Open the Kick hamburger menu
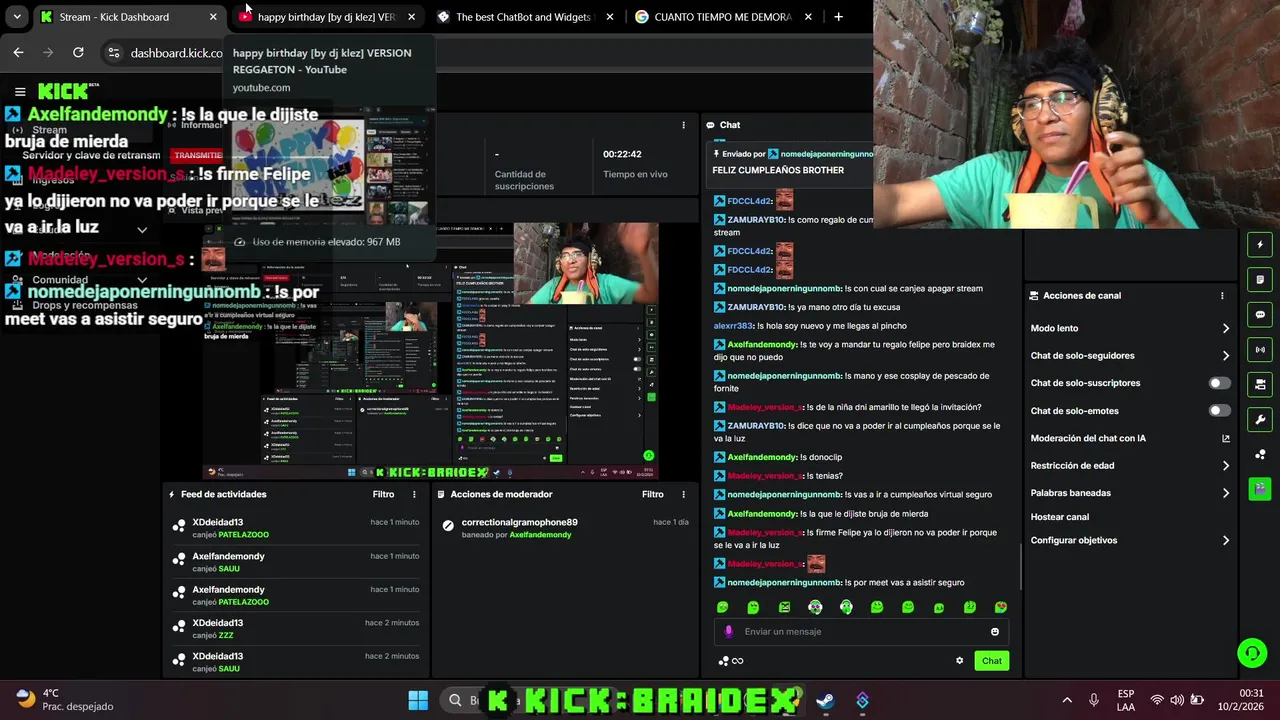 [19, 92]
